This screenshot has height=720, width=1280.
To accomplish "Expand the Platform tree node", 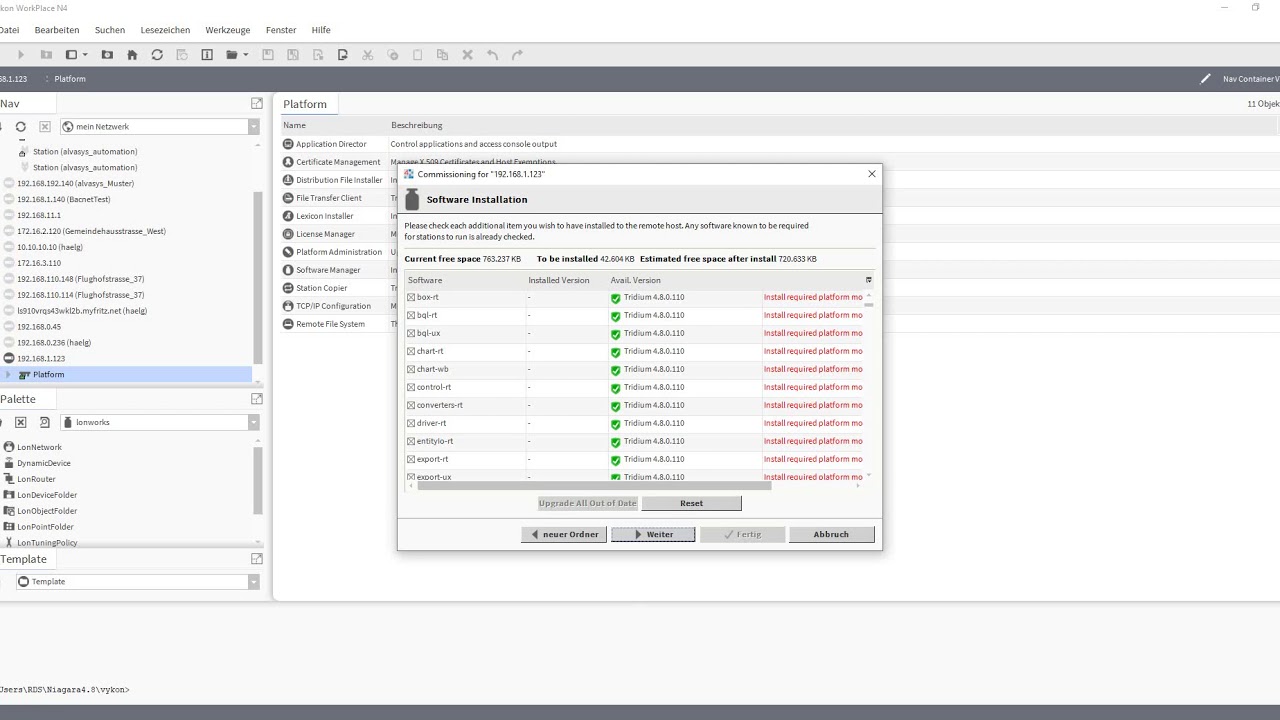I will pyautogui.click(x=8, y=375).
